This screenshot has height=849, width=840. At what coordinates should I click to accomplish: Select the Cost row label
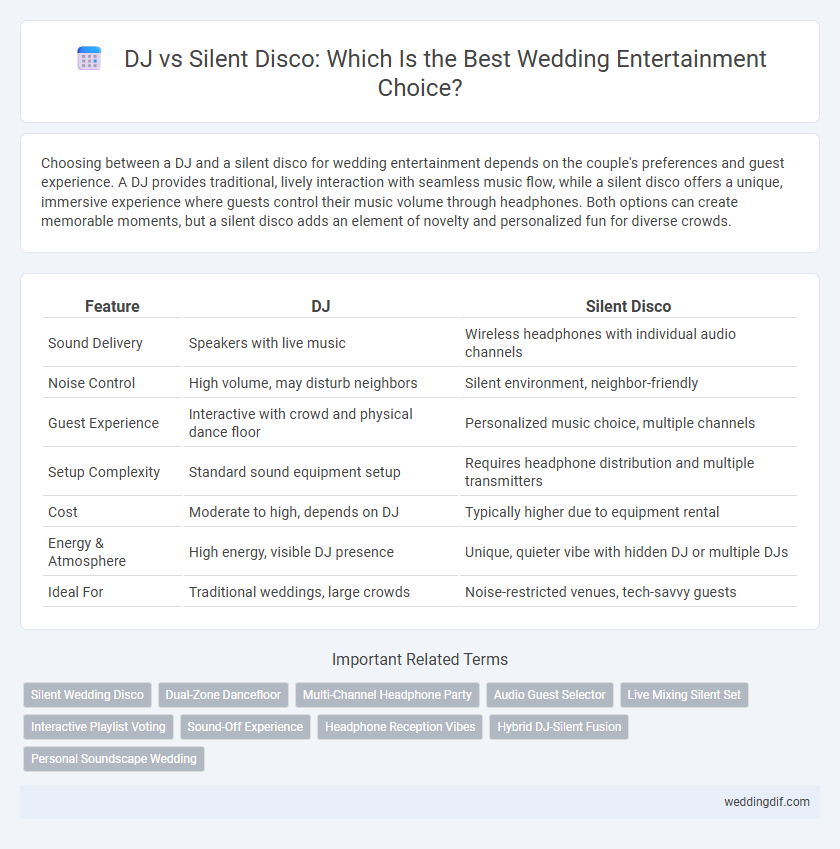click(x=63, y=512)
